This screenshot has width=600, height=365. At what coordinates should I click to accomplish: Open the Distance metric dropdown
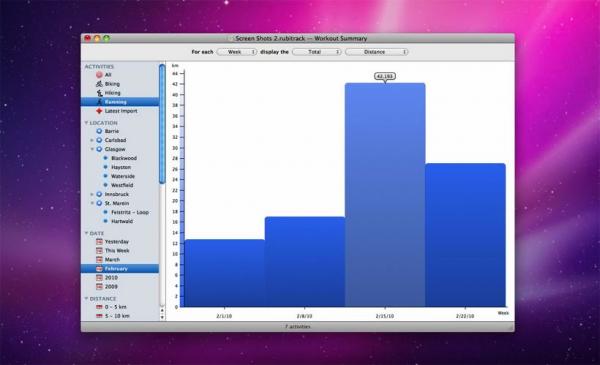tap(377, 52)
